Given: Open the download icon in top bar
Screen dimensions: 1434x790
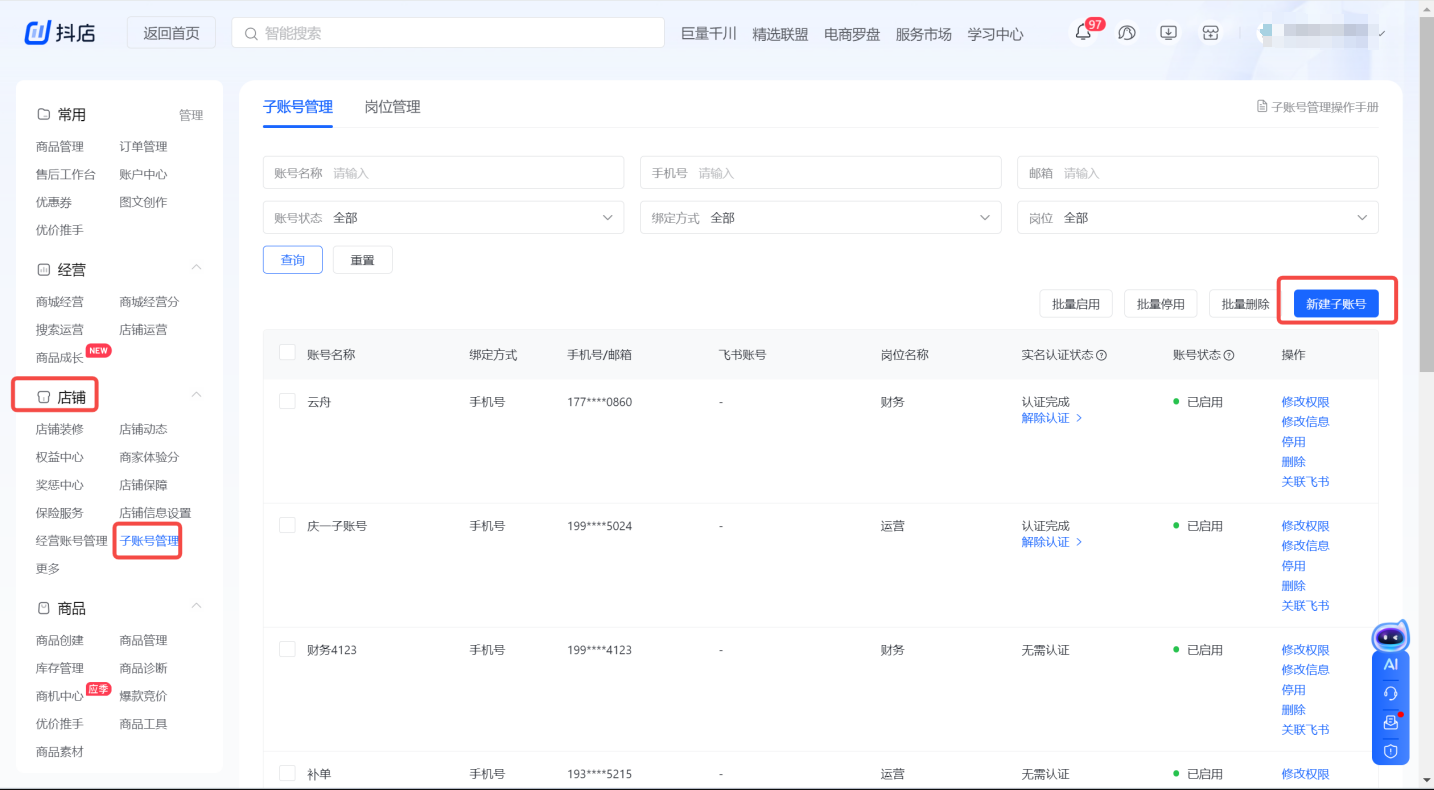Looking at the screenshot, I should tap(1168, 33).
